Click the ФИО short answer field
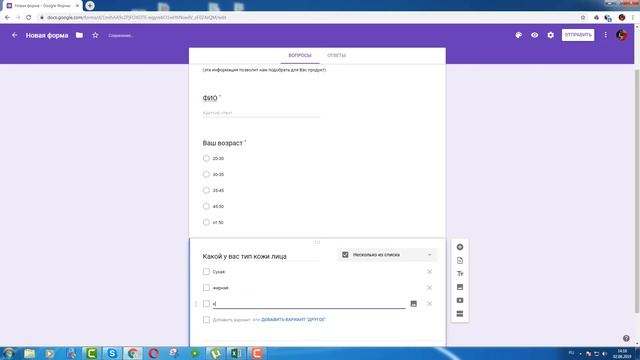This screenshot has width=640, height=360. 261,113
